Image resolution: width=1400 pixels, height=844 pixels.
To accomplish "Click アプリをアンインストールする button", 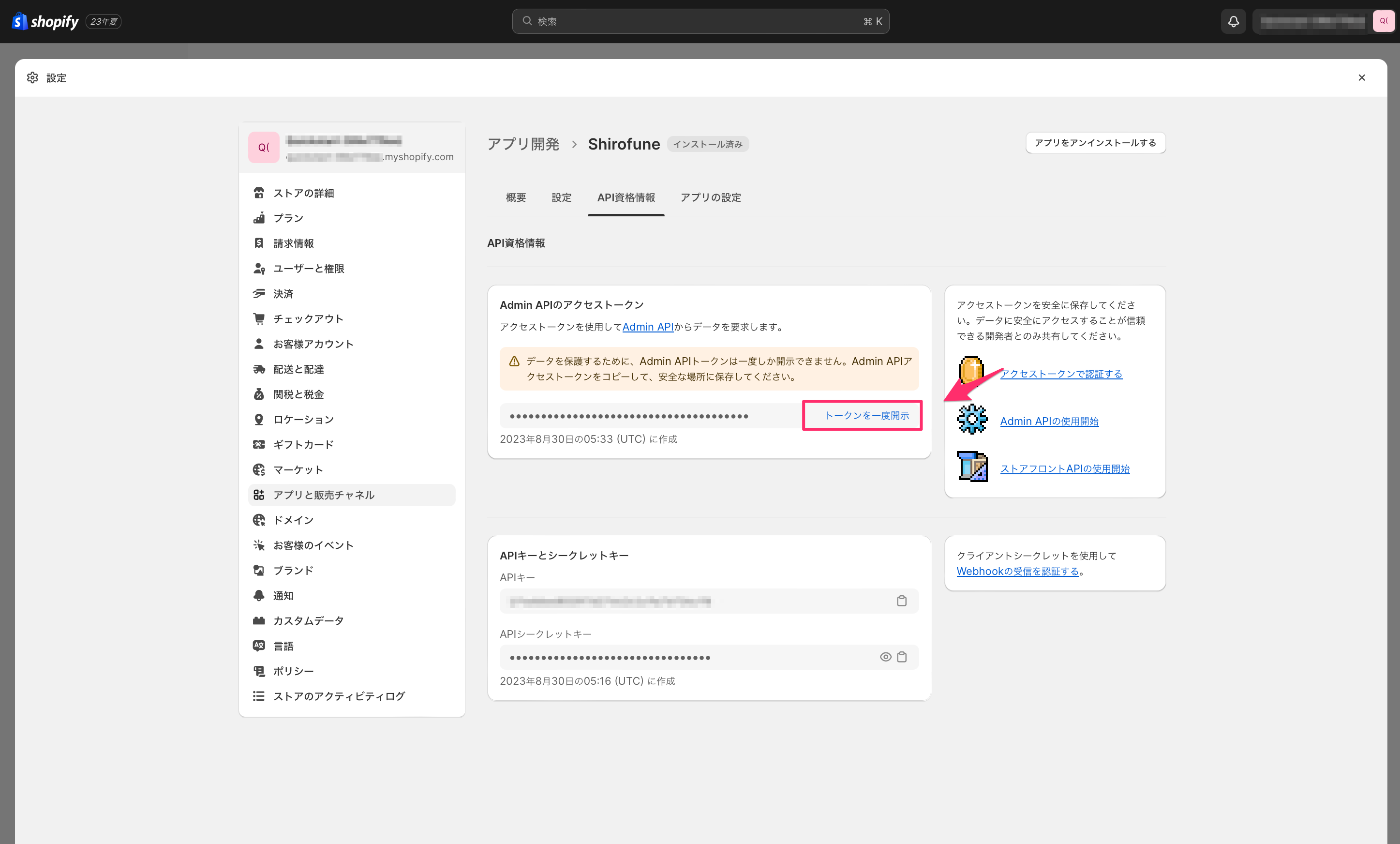I will pyautogui.click(x=1095, y=143).
